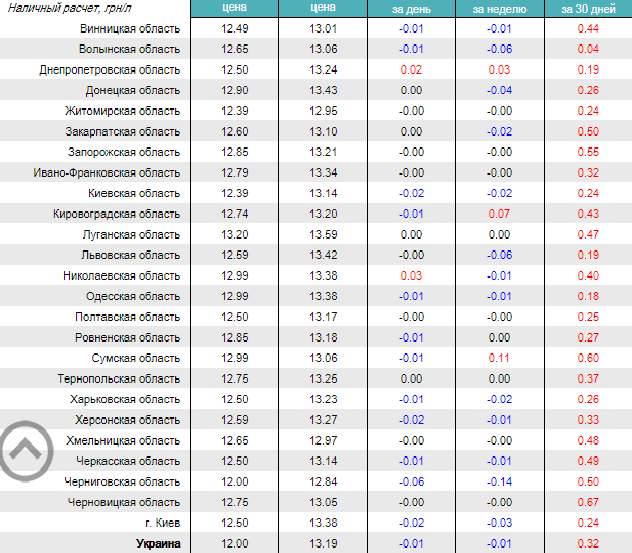
Task: Click the 'за неделю' column header
Action: coord(499,9)
